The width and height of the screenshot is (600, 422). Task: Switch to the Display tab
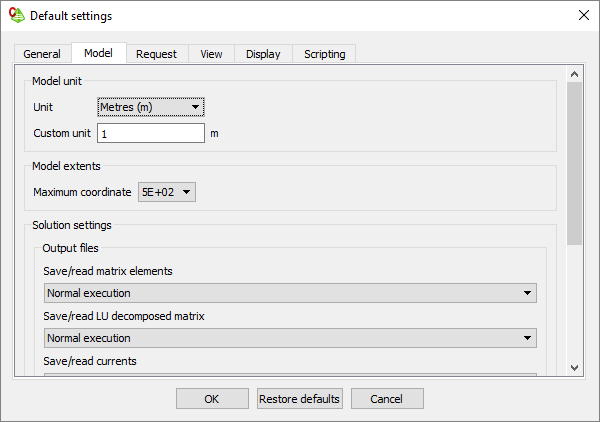(x=263, y=54)
